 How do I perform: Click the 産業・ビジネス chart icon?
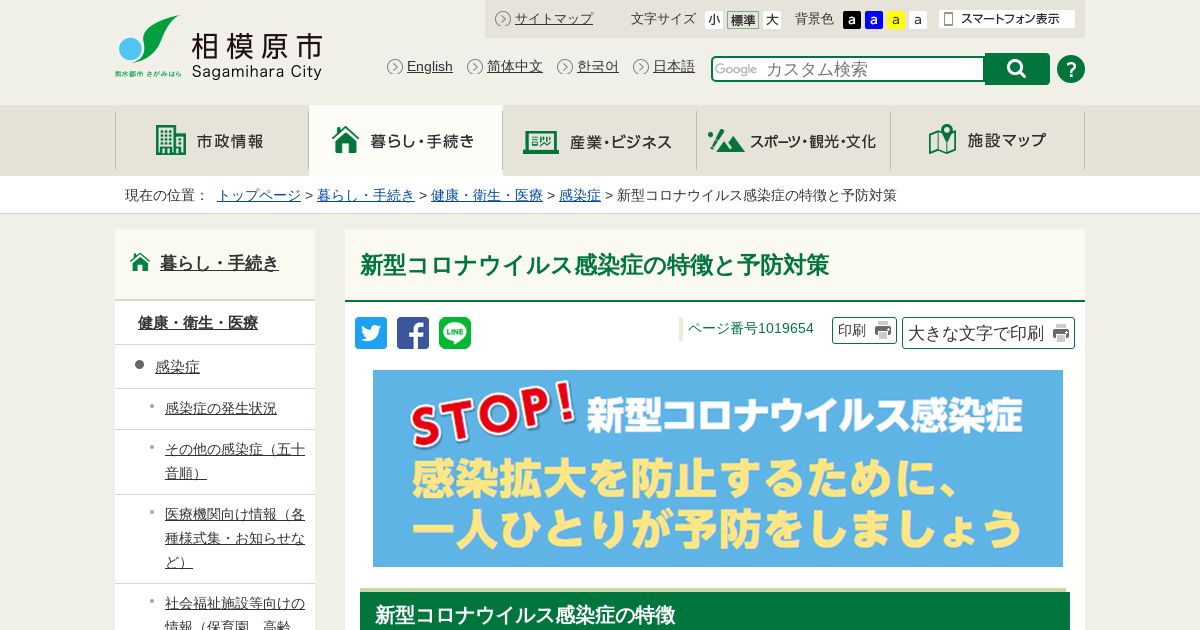click(x=541, y=141)
